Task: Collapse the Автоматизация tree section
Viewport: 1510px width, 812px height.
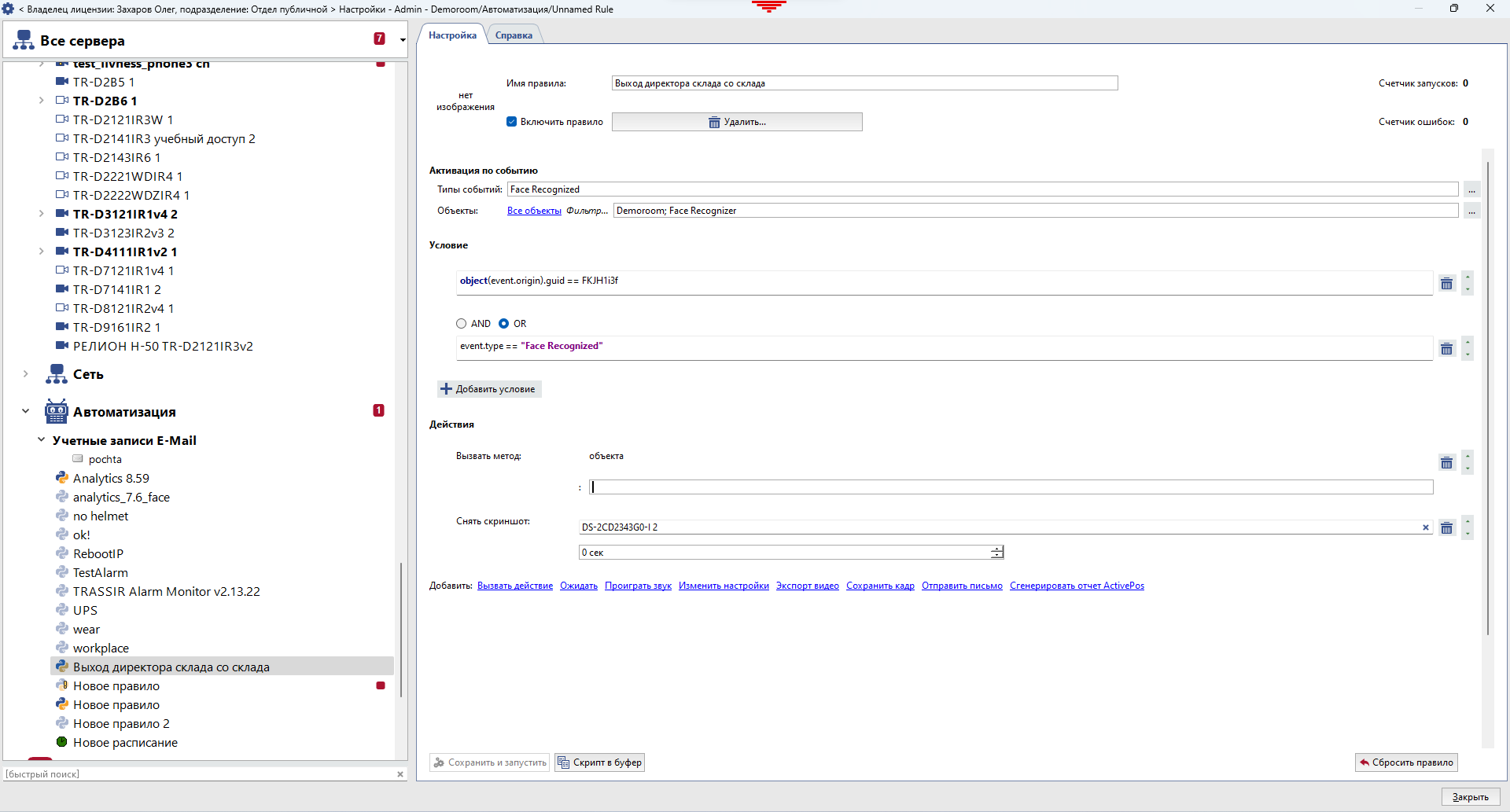Action: pyautogui.click(x=24, y=410)
